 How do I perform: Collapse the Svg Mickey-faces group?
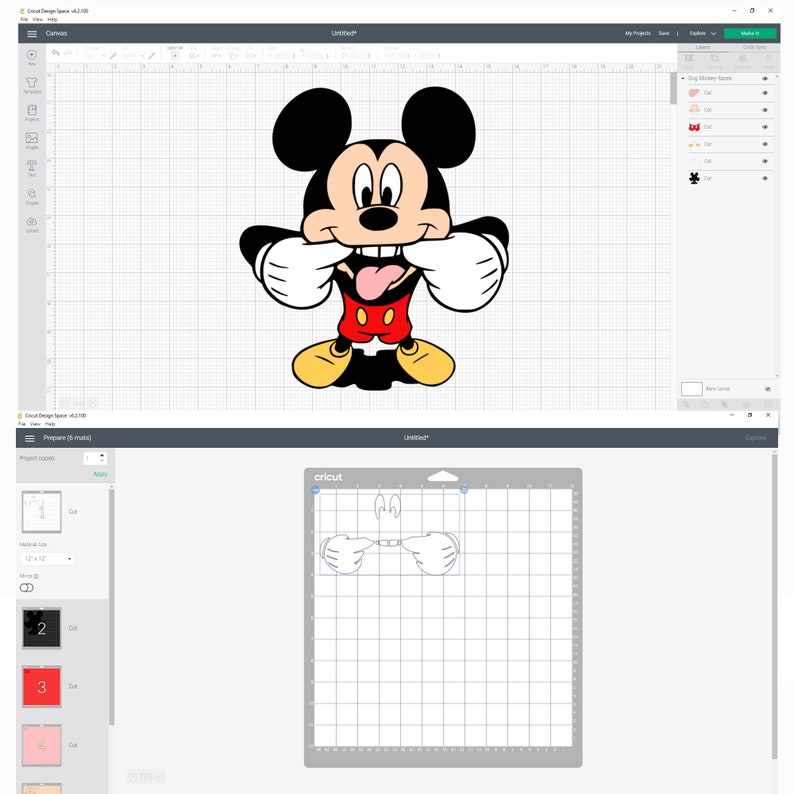pos(683,78)
